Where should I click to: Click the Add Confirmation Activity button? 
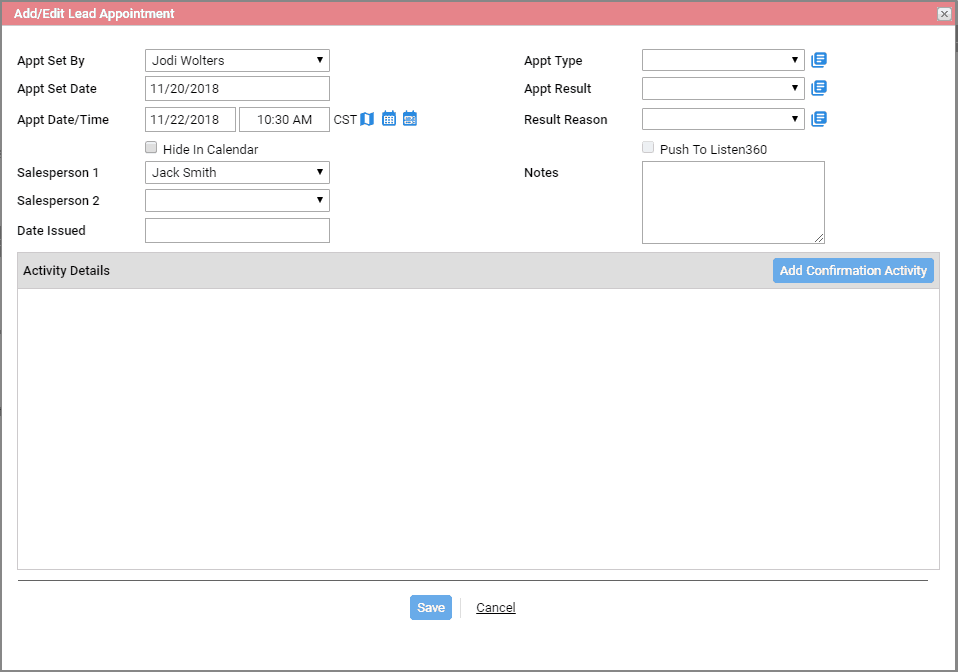coord(853,271)
